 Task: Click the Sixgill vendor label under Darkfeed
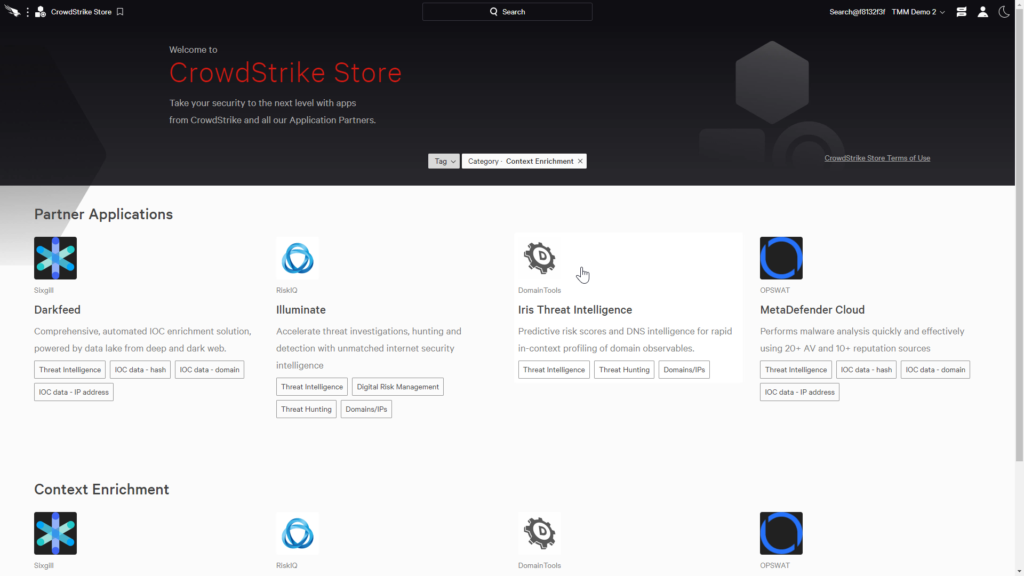44,290
